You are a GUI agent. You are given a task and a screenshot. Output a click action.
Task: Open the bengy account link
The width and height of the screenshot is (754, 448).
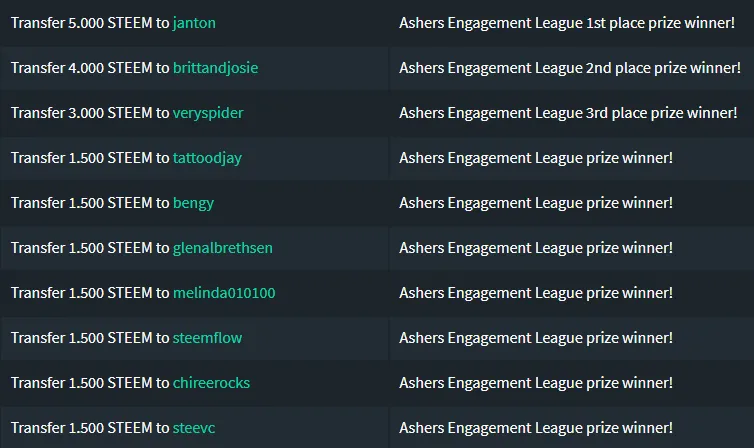coord(193,203)
